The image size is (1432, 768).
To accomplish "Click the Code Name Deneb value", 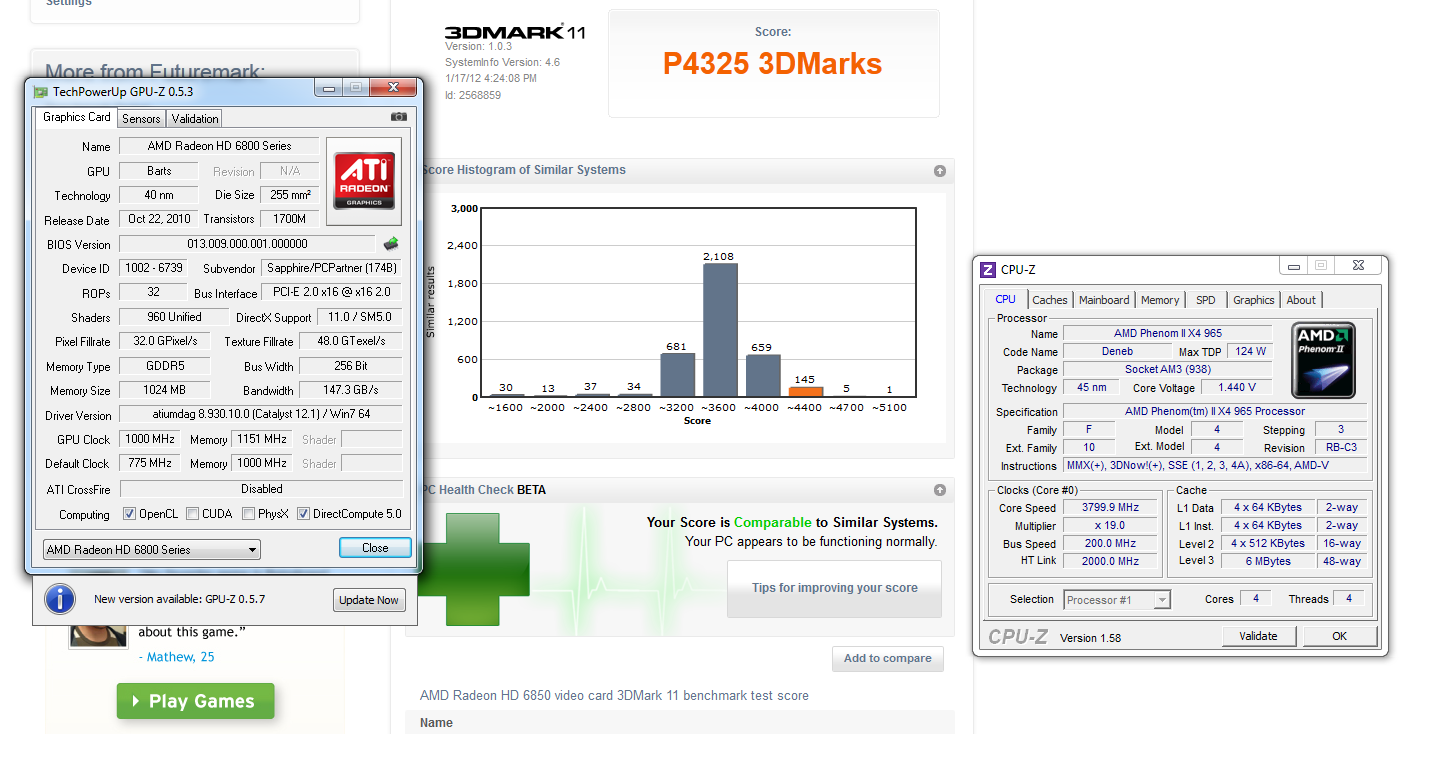I will pos(1118,351).
